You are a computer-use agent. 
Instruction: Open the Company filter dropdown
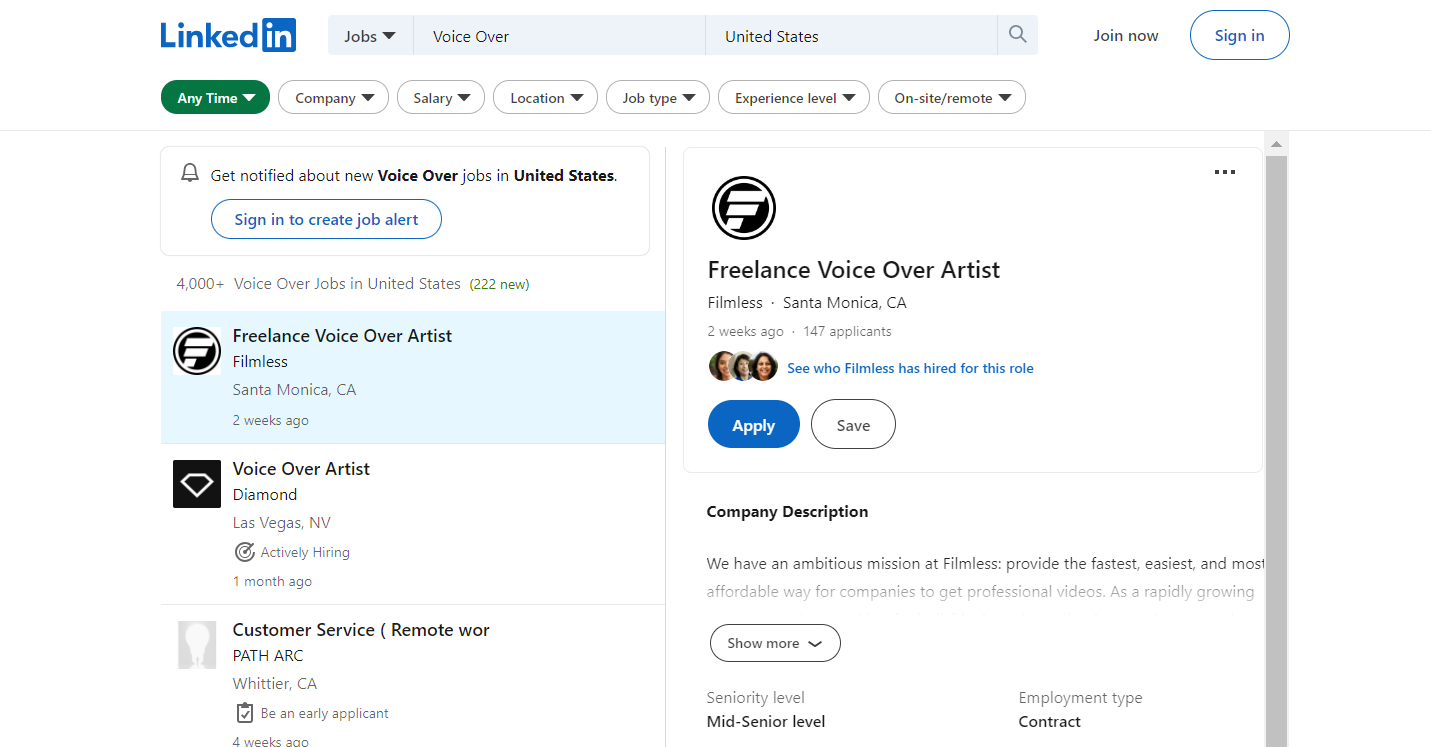pyautogui.click(x=333, y=97)
